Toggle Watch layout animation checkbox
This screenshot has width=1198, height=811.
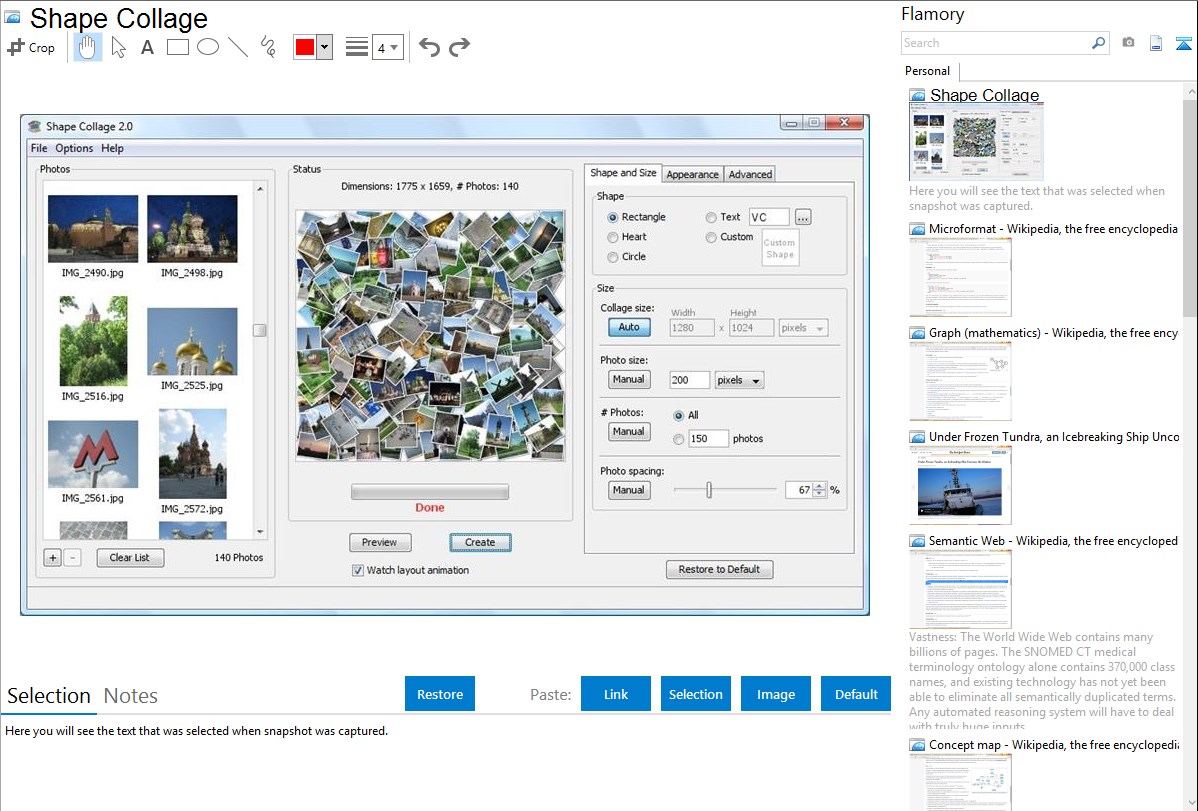pyautogui.click(x=358, y=570)
